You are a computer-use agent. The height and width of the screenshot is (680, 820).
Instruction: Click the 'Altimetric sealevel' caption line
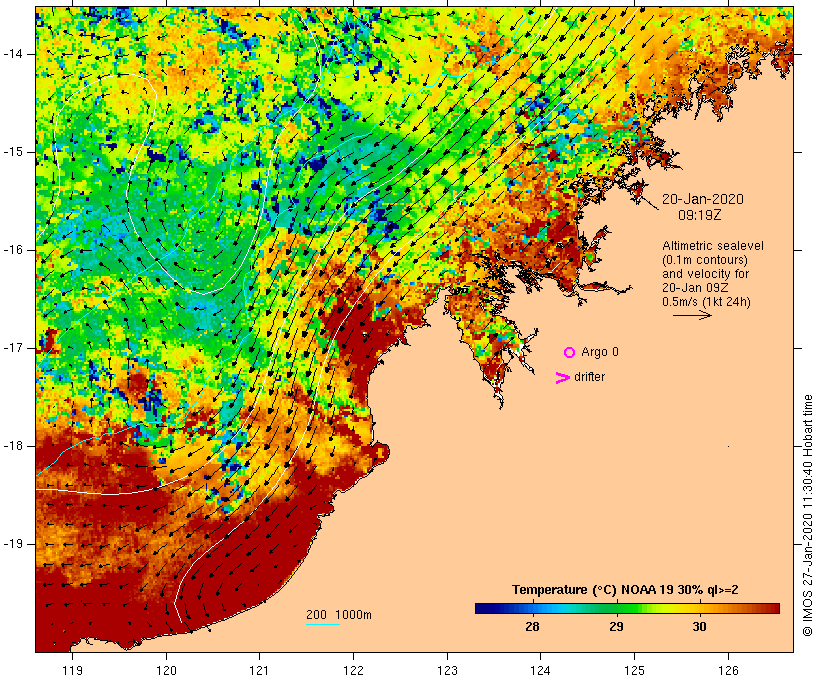click(x=713, y=246)
